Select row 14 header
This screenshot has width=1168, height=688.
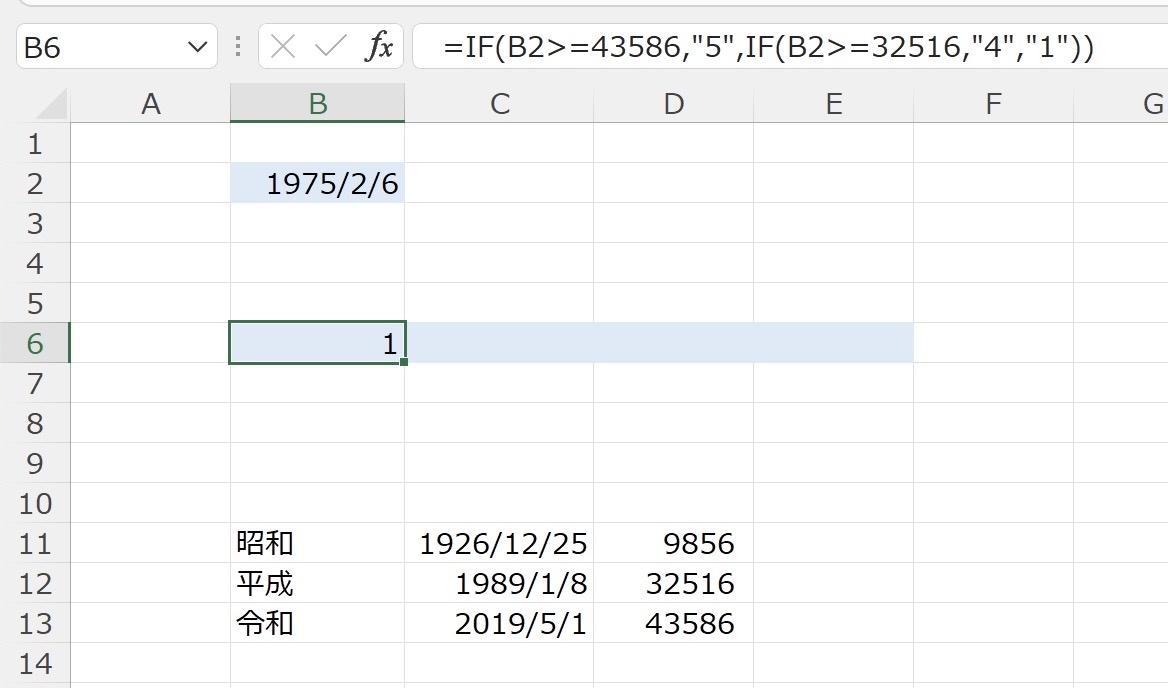tap(35, 663)
